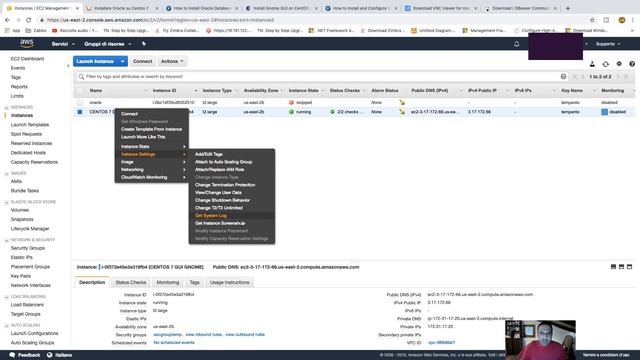Open table settings gear icon
The height and width of the screenshot is (360, 640).
click(619, 64)
